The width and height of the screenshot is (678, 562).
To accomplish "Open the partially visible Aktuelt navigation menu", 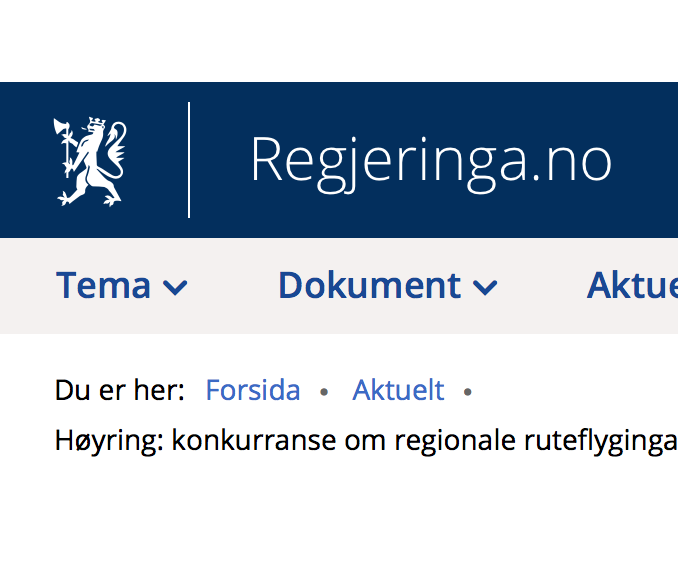I will point(632,285).
